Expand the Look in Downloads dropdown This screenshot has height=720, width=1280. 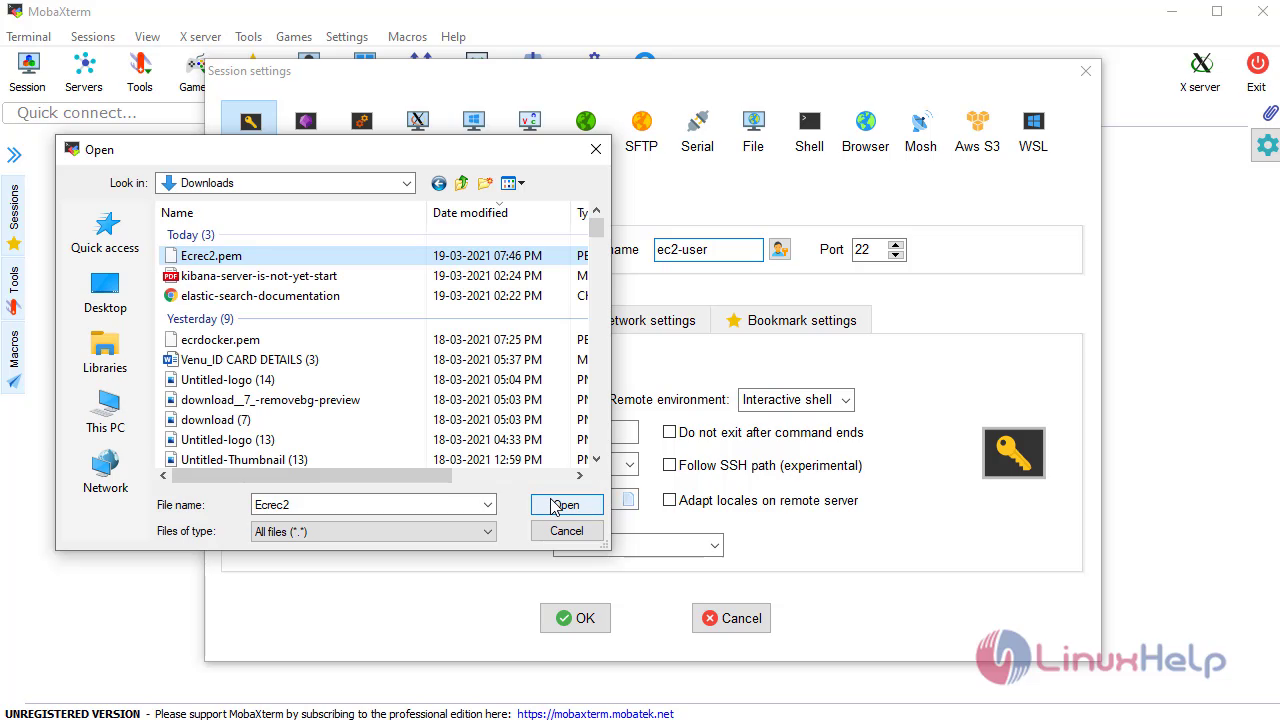tap(407, 183)
